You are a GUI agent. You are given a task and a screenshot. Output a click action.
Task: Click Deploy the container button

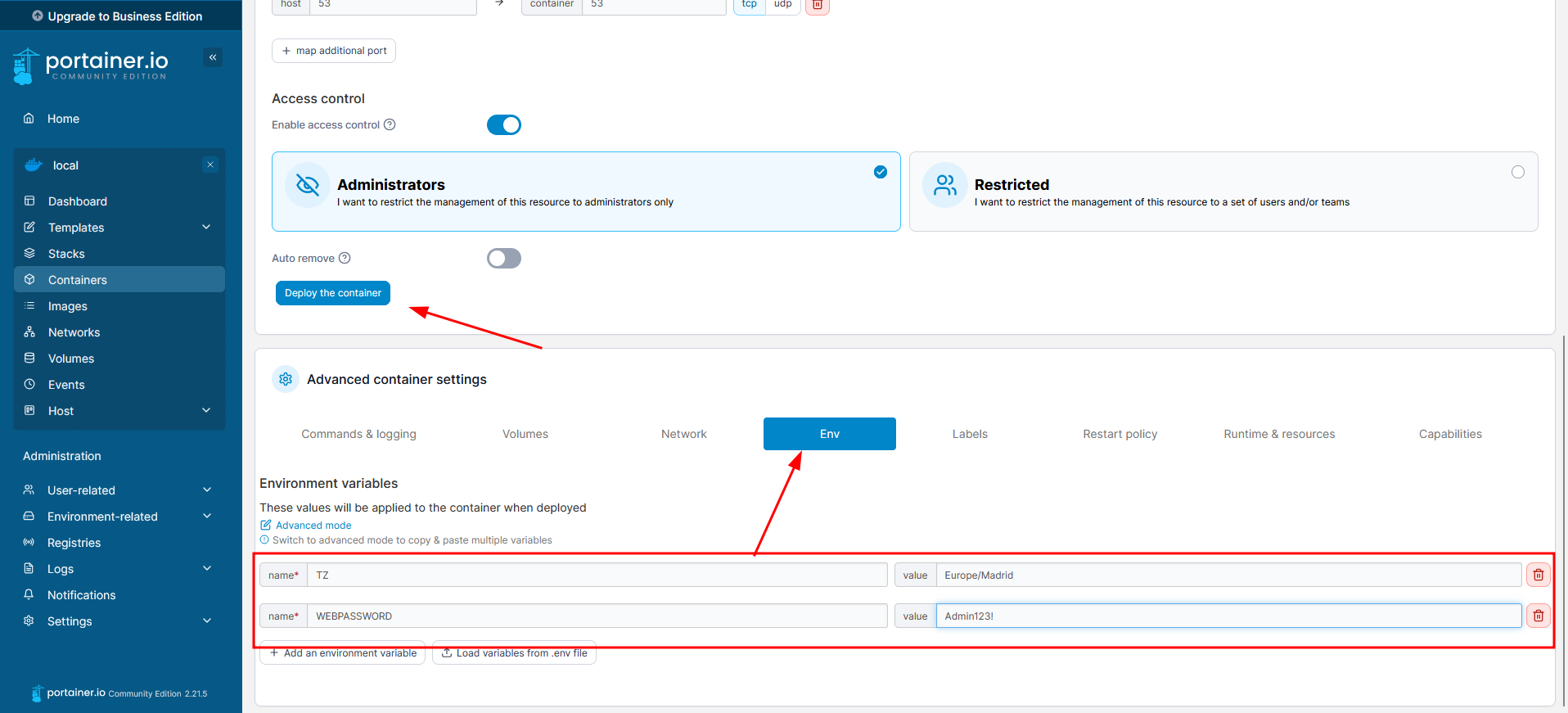[332, 293]
